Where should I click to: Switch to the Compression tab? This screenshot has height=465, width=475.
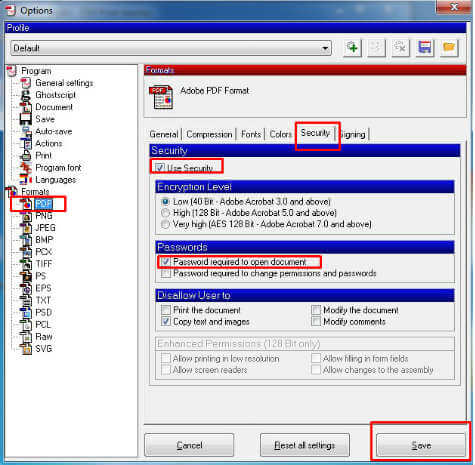(209, 134)
